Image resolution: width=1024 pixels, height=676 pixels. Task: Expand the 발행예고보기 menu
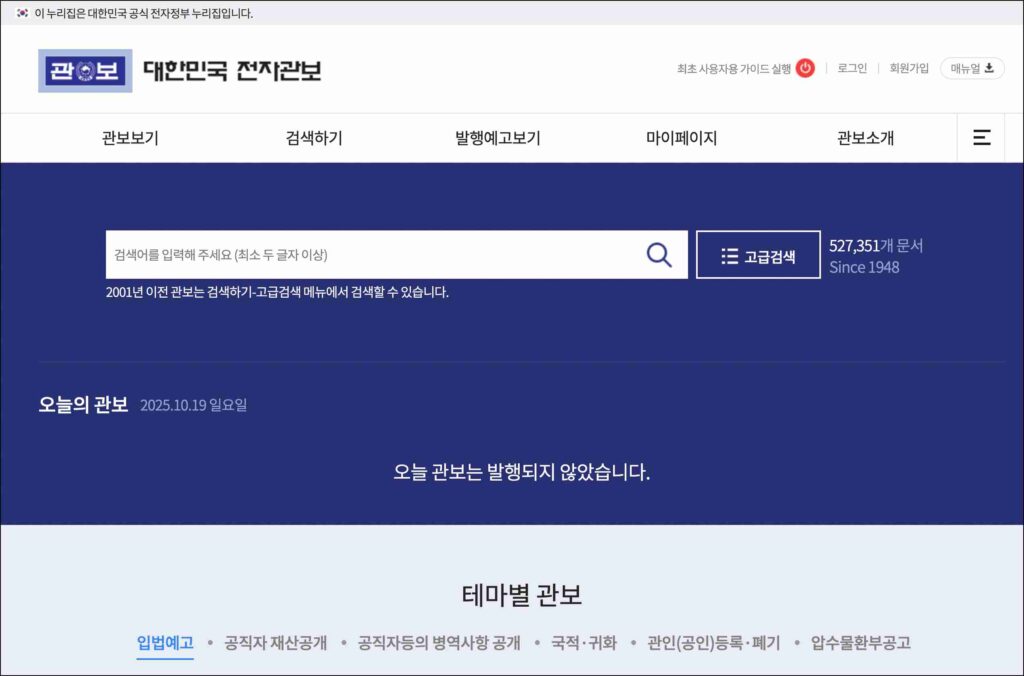click(x=498, y=139)
